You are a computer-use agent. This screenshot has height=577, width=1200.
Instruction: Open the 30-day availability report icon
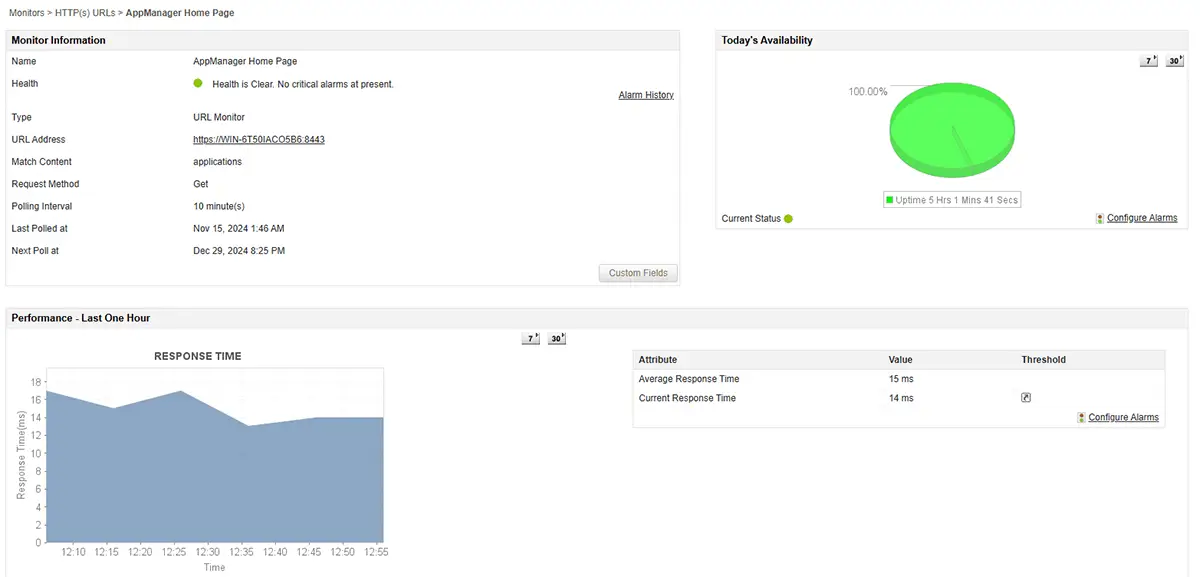[x=1172, y=61]
